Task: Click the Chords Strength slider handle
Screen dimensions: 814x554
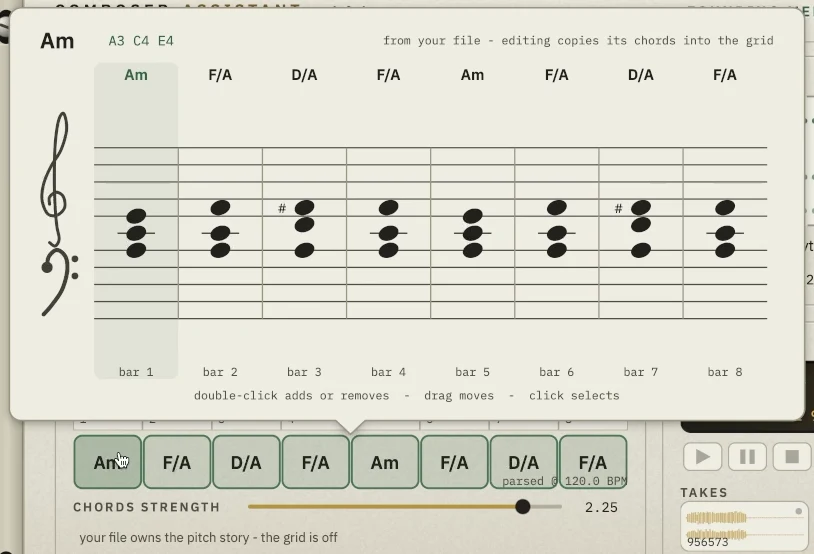Action: [523, 507]
